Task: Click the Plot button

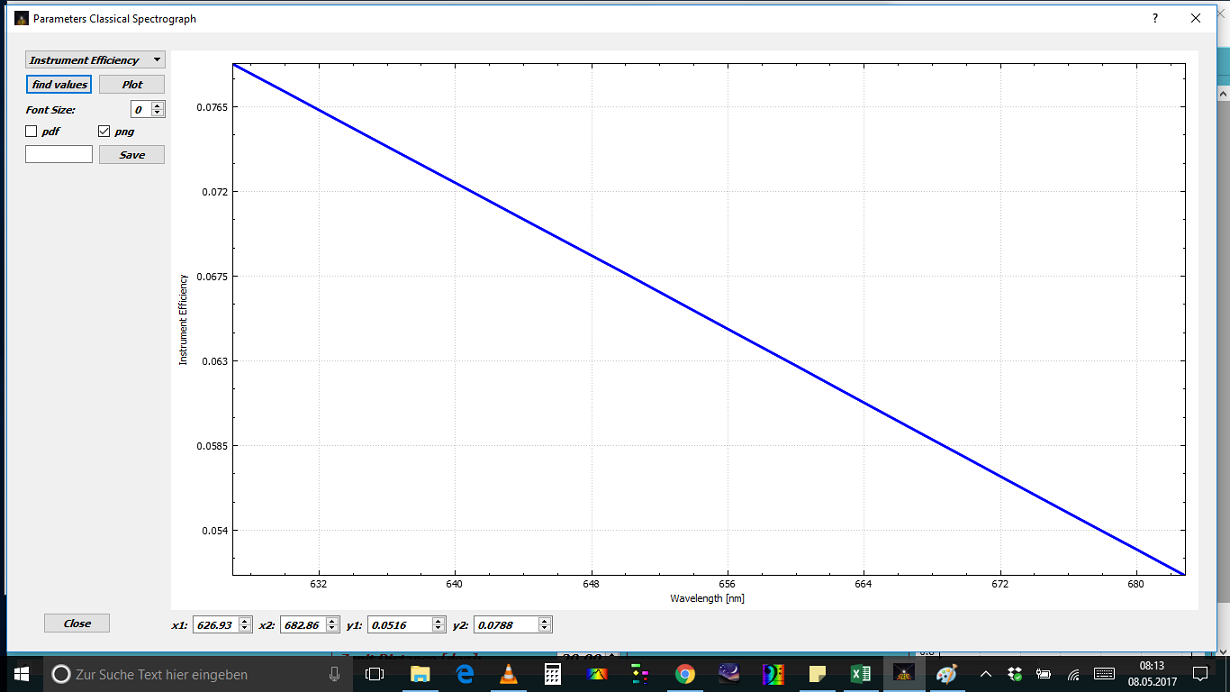Action: pos(132,85)
